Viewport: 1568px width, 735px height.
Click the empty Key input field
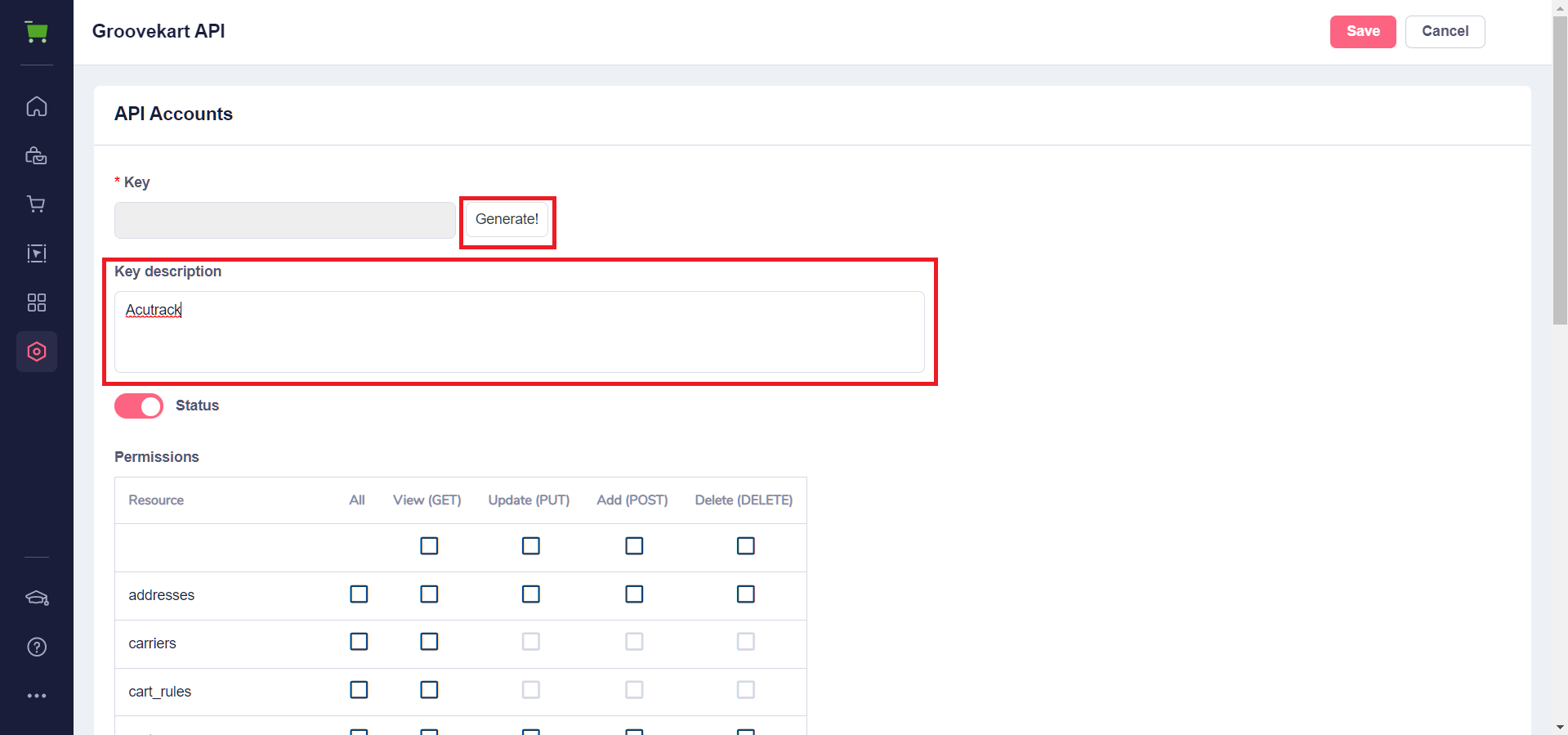[x=285, y=220]
